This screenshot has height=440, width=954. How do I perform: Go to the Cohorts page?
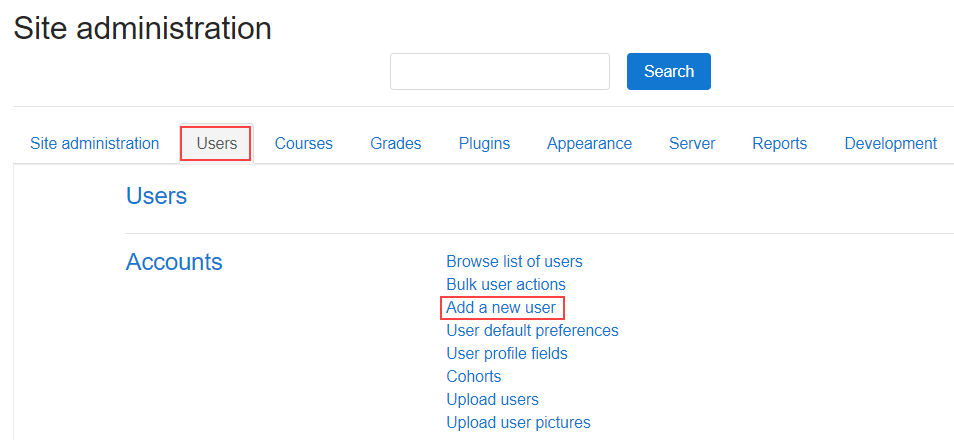(473, 376)
